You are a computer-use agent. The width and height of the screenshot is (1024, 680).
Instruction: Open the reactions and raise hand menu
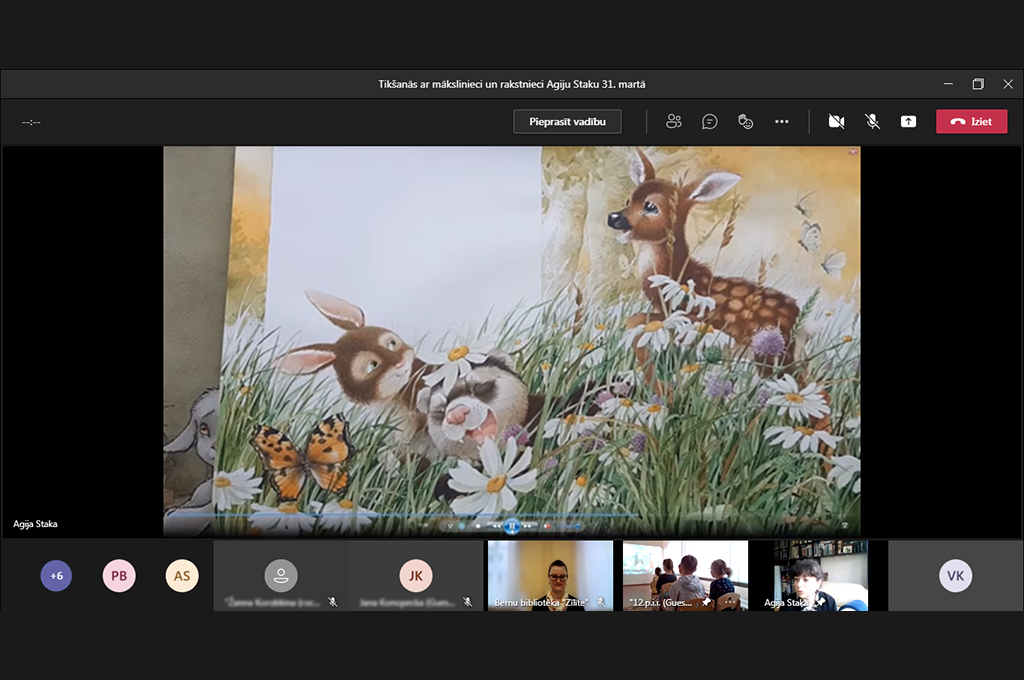click(x=745, y=121)
